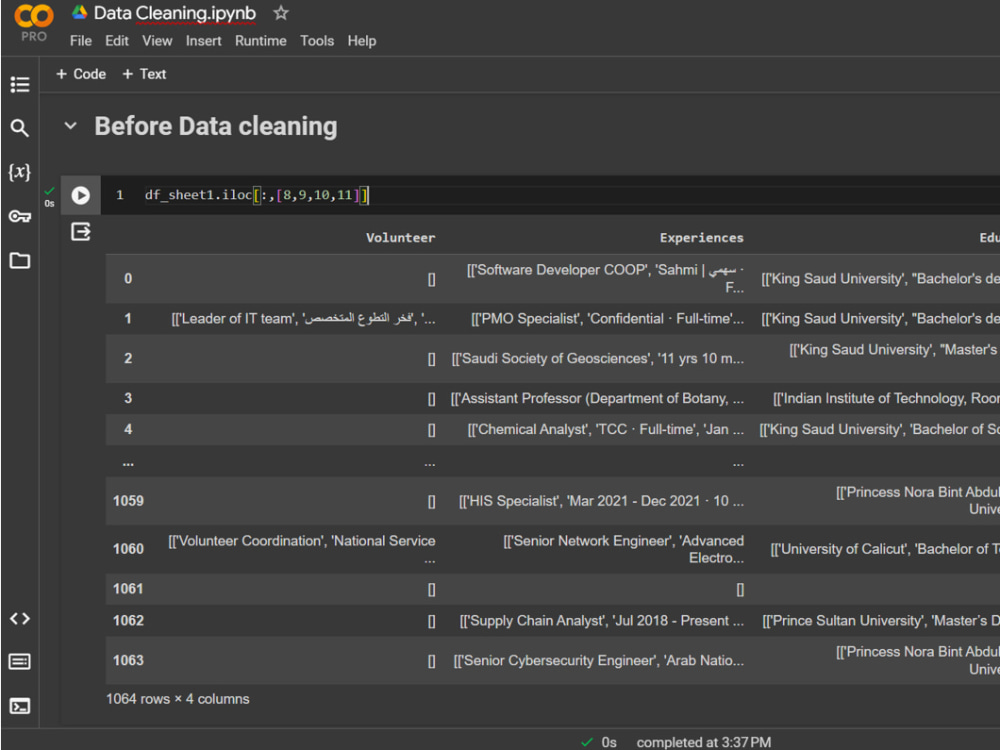The height and width of the screenshot is (750, 1000).
Task: Click the cell output actions icon
Action: (x=81, y=232)
